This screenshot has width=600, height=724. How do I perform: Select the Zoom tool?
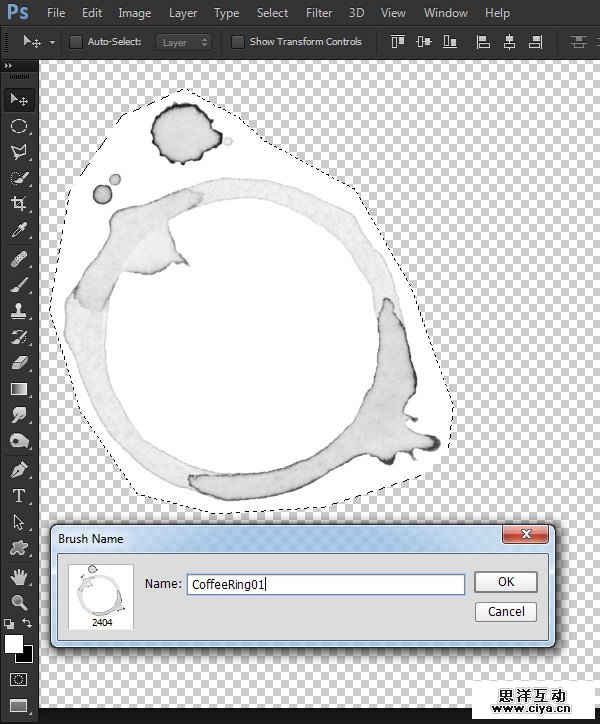pos(19,602)
